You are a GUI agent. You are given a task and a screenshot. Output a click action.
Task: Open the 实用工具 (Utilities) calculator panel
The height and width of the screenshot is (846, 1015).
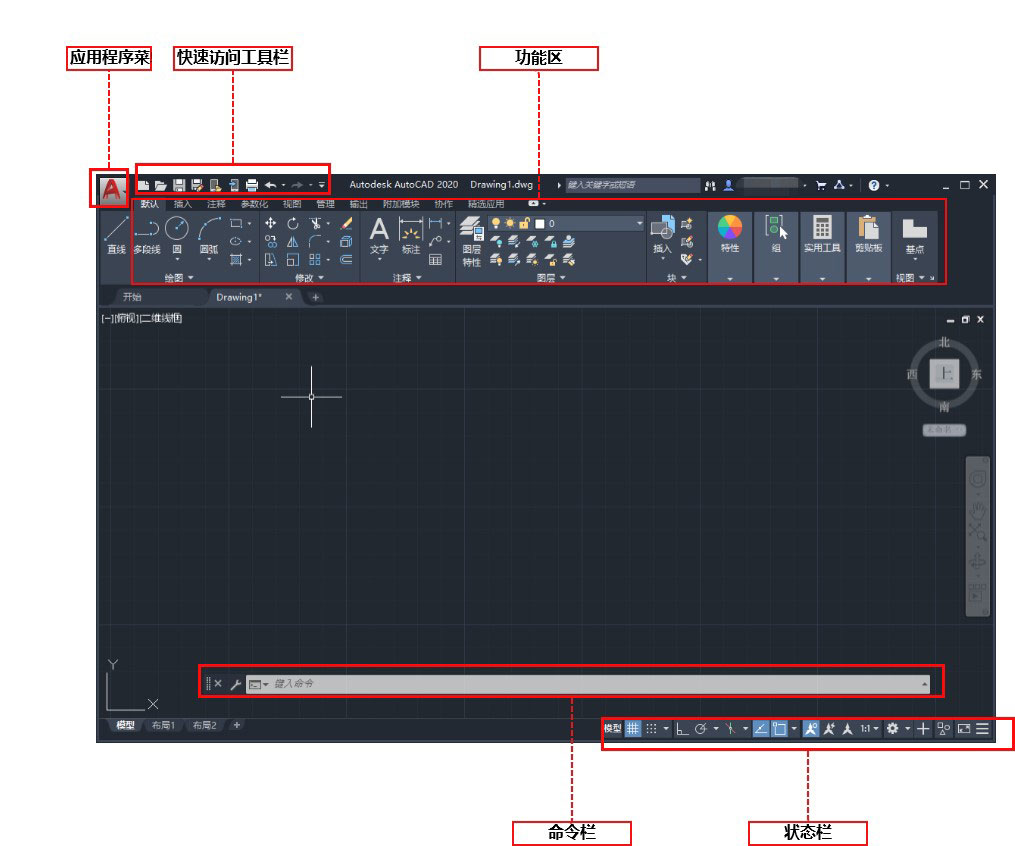[x=821, y=225]
